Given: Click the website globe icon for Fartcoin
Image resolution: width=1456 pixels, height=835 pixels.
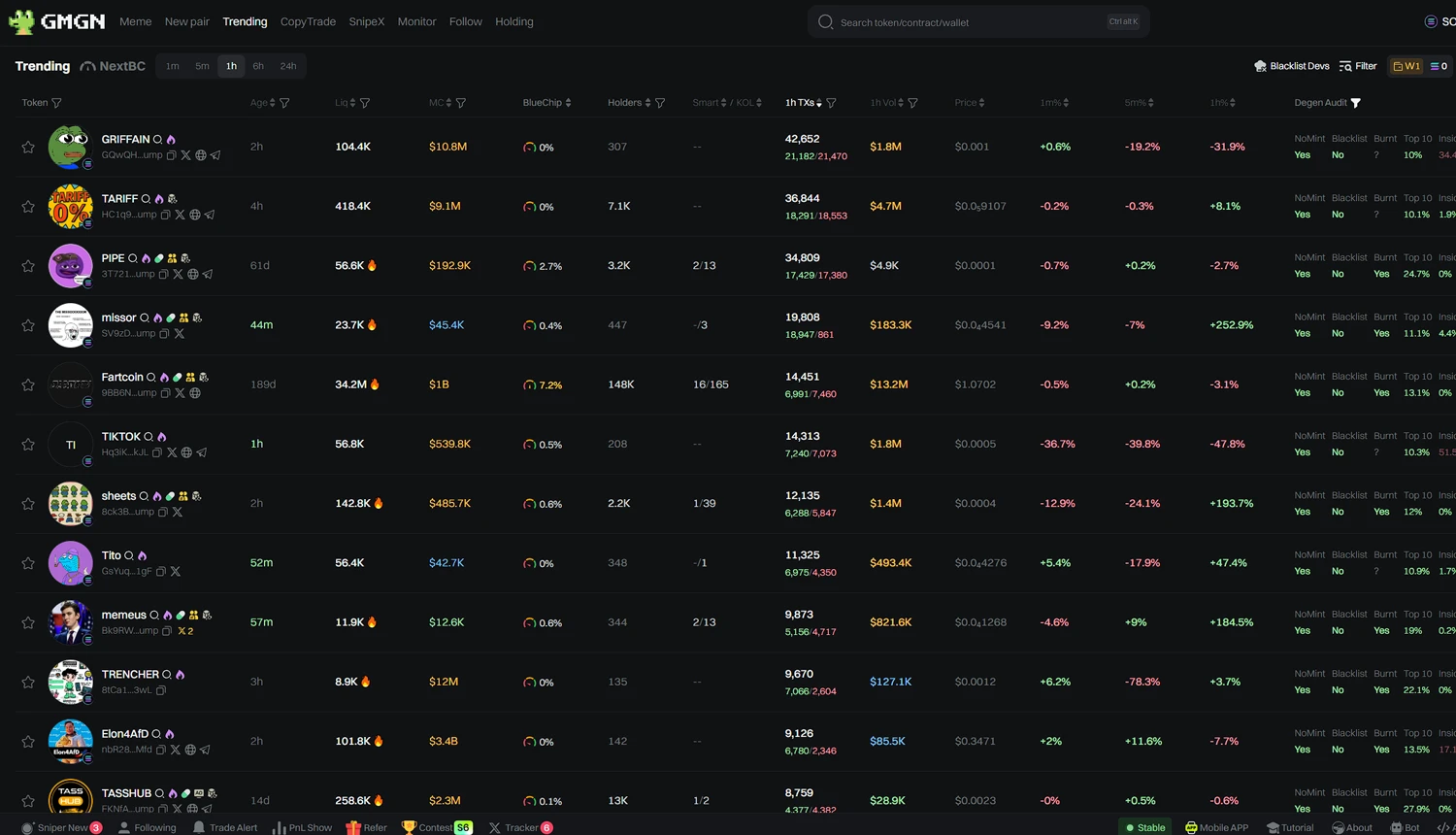Looking at the screenshot, I should 195,393.
